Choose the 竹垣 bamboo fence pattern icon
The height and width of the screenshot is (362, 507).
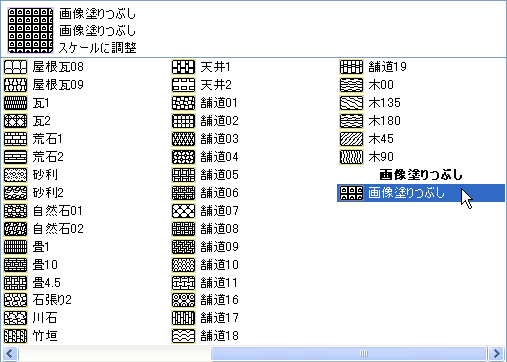pyautogui.click(x=15, y=336)
